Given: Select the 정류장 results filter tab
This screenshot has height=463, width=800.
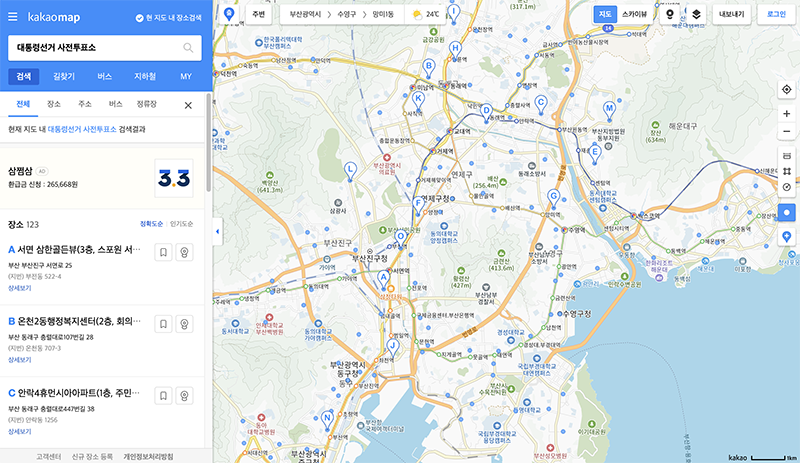Looking at the screenshot, I should click(146, 104).
